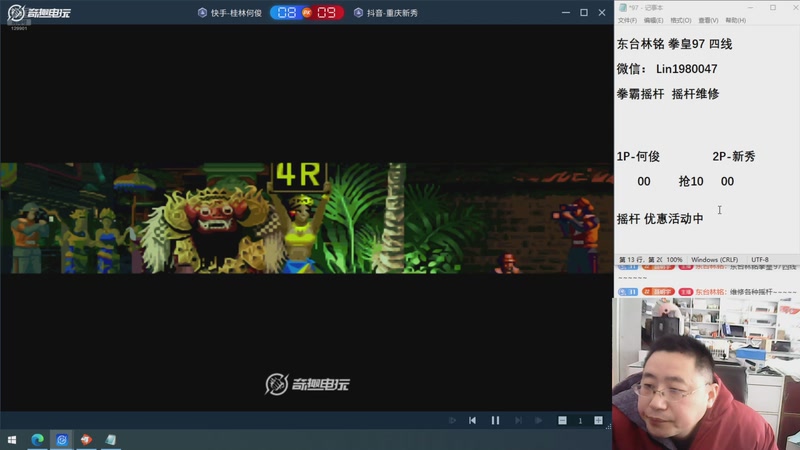Click the WeChat ID Lin1980047 text
Image resolution: width=800 pixels, height=450 pixels.
[x=687, y=69]
